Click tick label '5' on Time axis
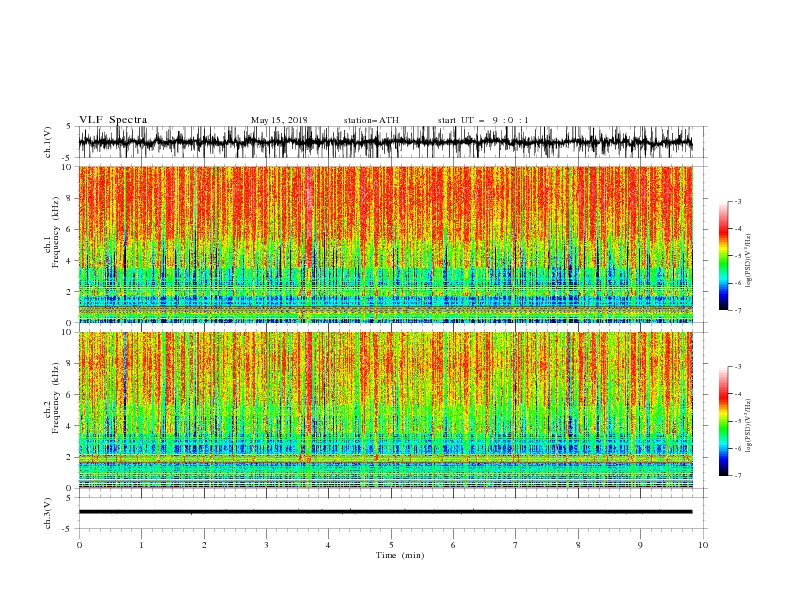The height and width of the screenshot is (612, 792). click(391, 545)
